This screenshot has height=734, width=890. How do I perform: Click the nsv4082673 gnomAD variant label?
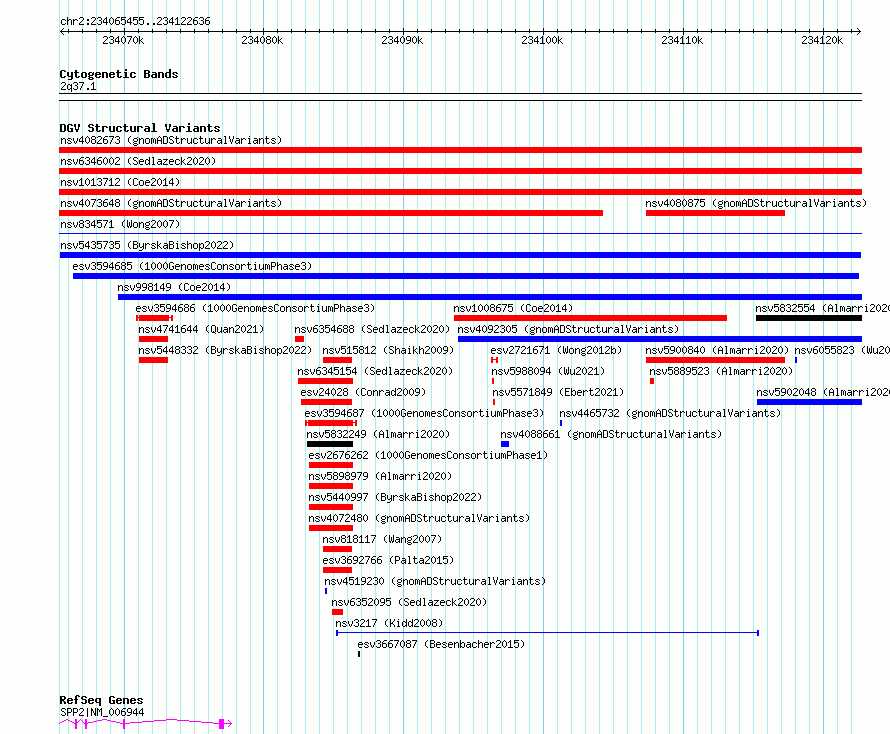coord(171,140)
